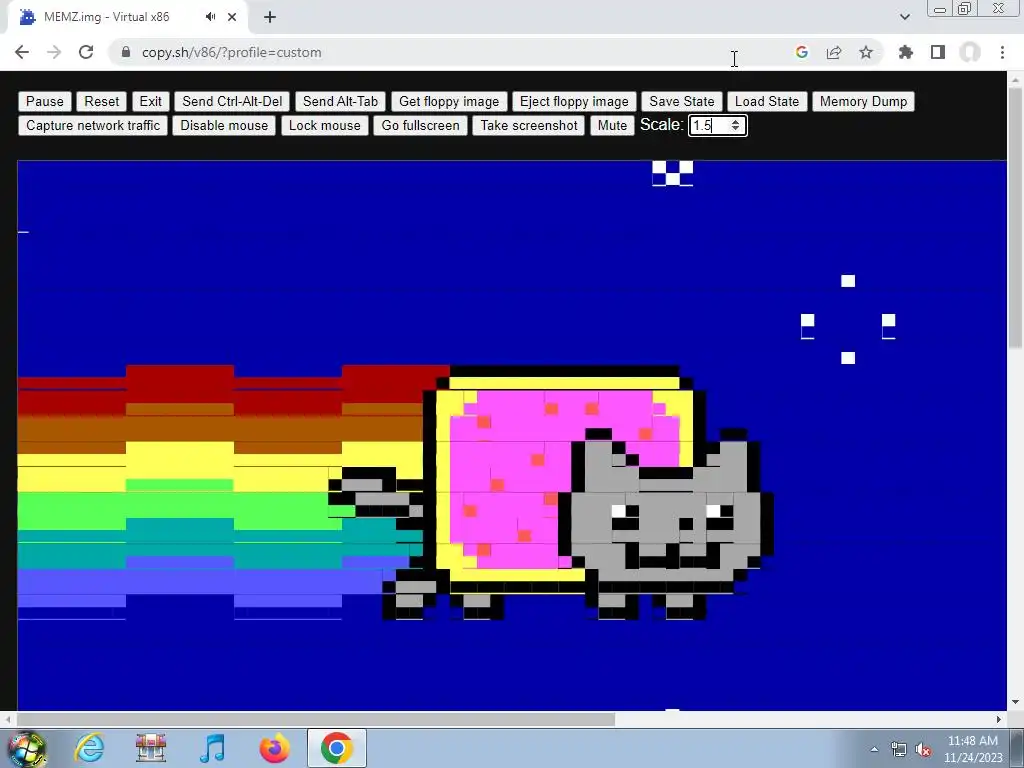Click the horizontal scrollbar right arrow
Screen dimensions: 1024x768
click(x=999, y=719)
